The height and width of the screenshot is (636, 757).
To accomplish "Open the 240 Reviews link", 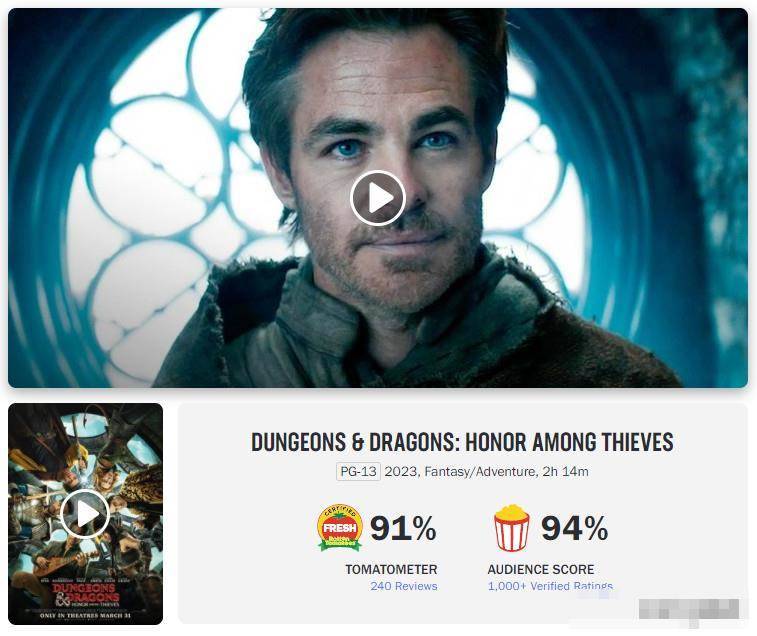I will [404, 586].
